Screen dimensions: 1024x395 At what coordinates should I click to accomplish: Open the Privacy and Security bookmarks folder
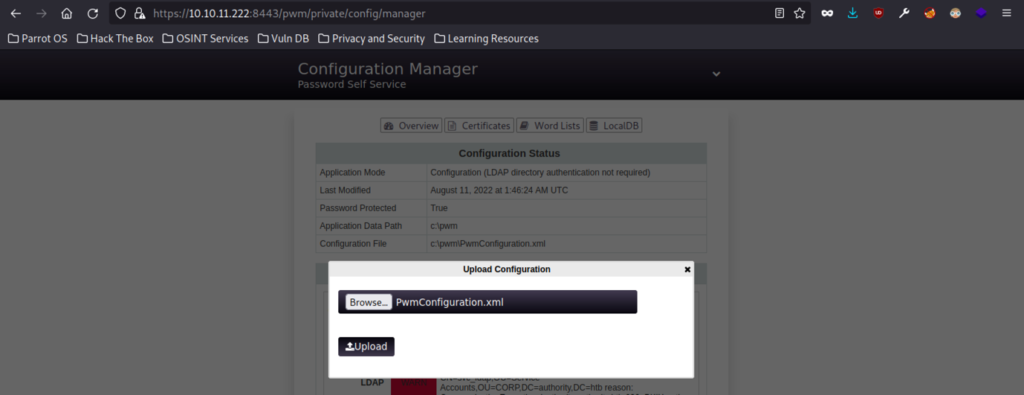[371, 39]
